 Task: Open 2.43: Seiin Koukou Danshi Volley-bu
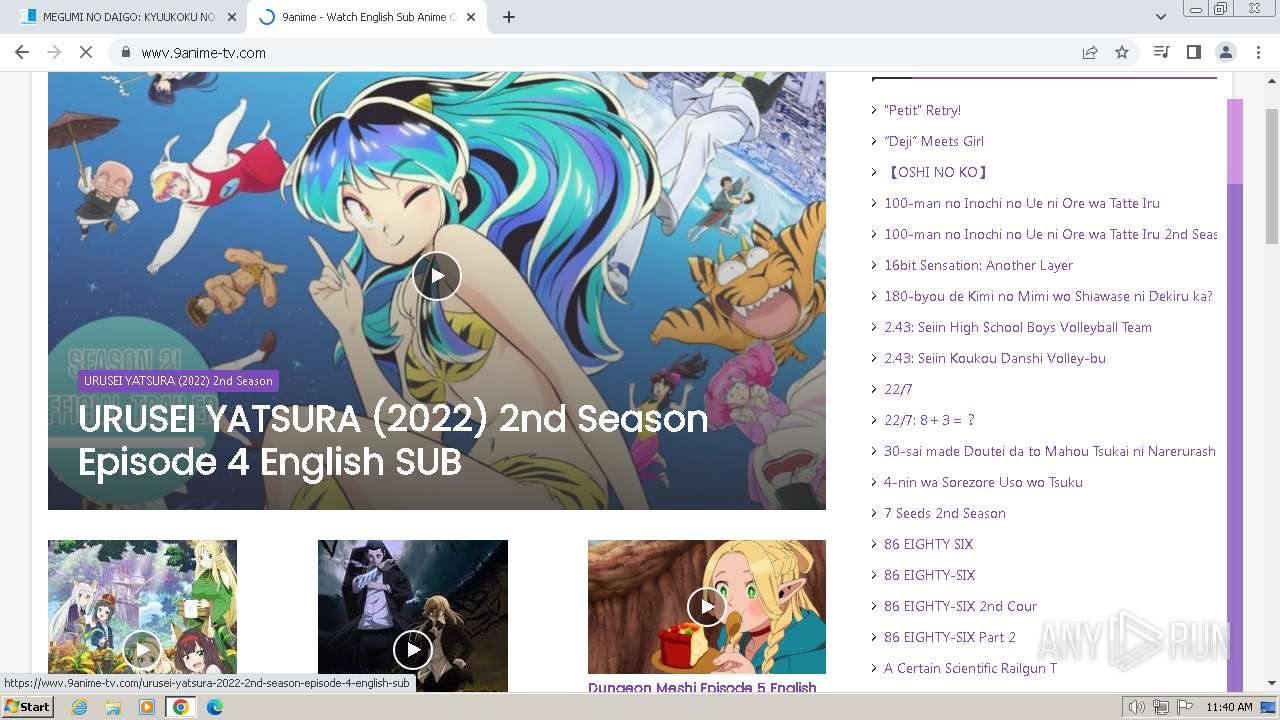(995, 358)
